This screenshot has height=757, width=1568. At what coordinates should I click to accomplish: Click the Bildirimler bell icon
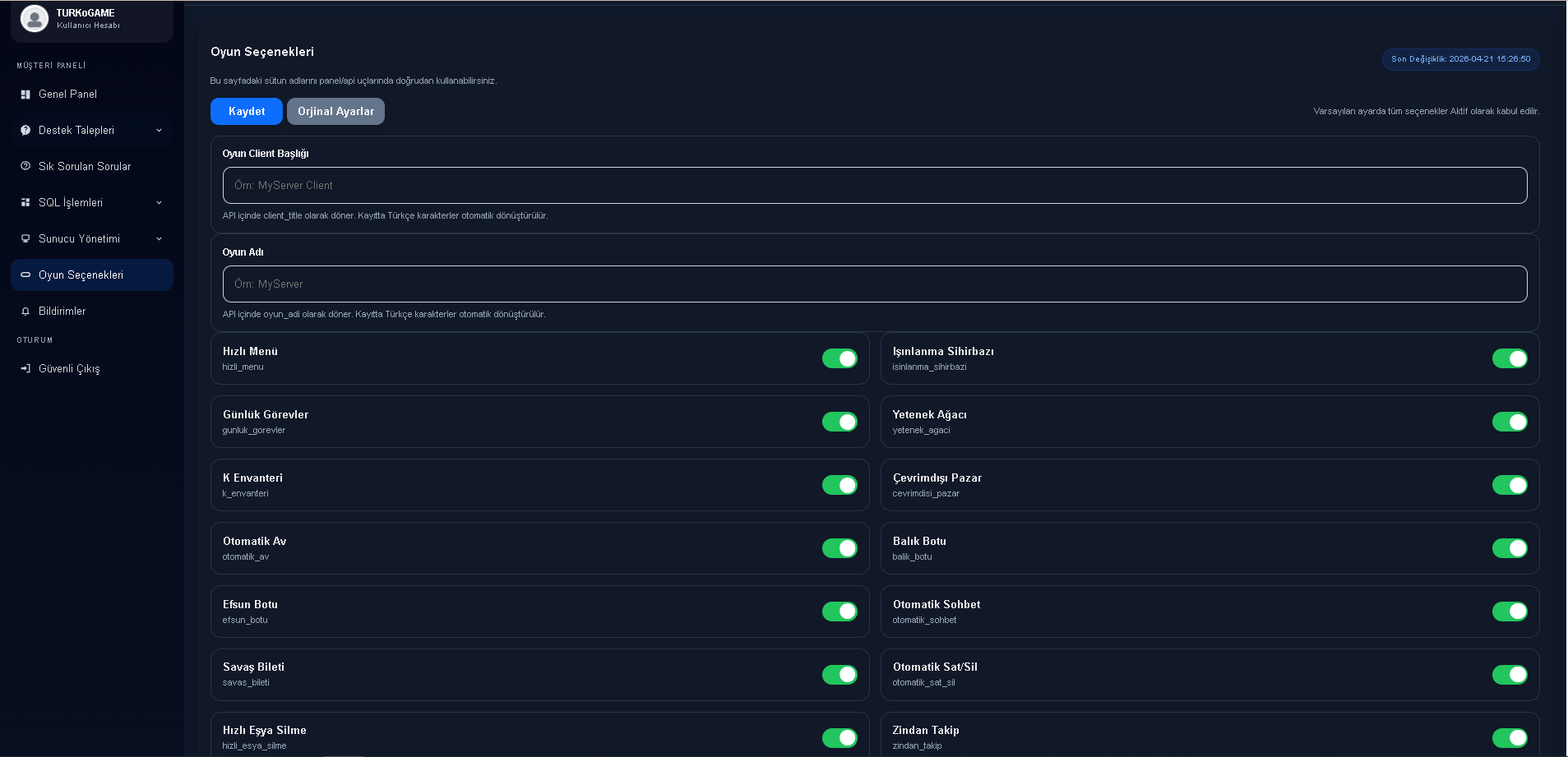(x=25, y=311)
